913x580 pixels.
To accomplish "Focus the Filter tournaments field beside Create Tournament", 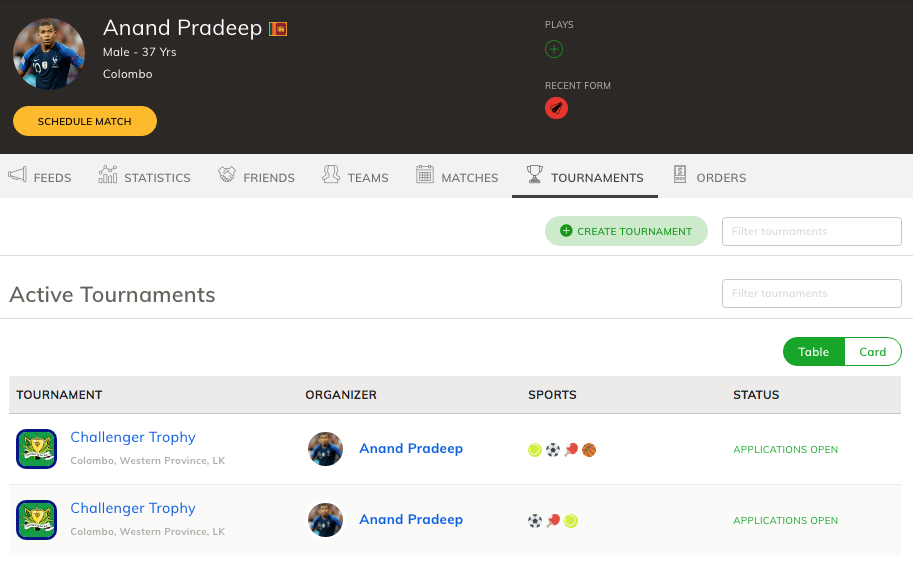I will [811, 231].
